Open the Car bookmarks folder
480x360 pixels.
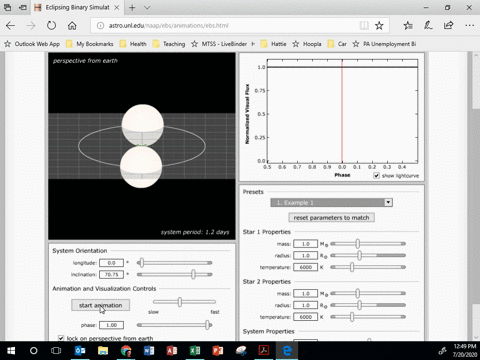click(337, 44)
